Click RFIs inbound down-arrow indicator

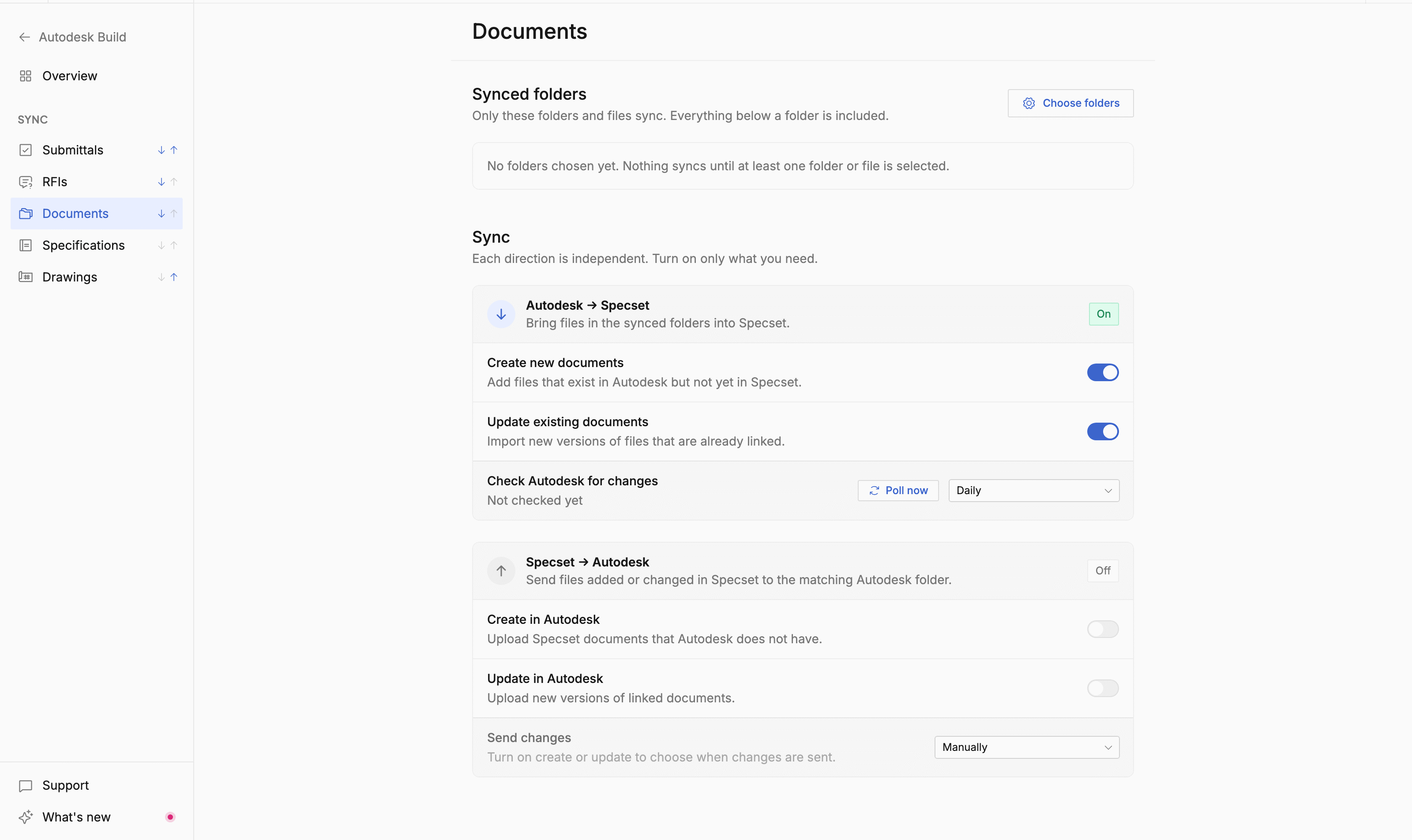click(161, 182)
